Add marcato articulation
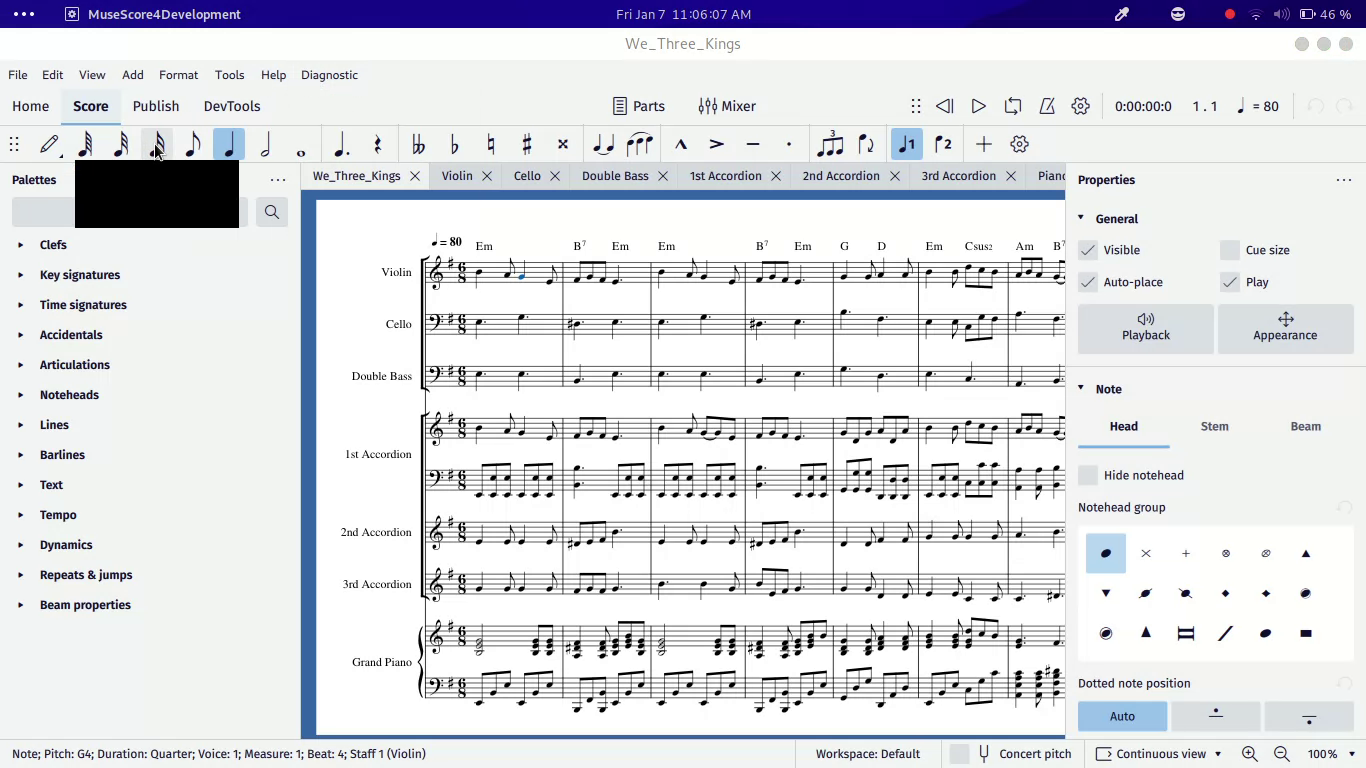The width and height of the screenshot is (1366, 768). pos(681,144)
